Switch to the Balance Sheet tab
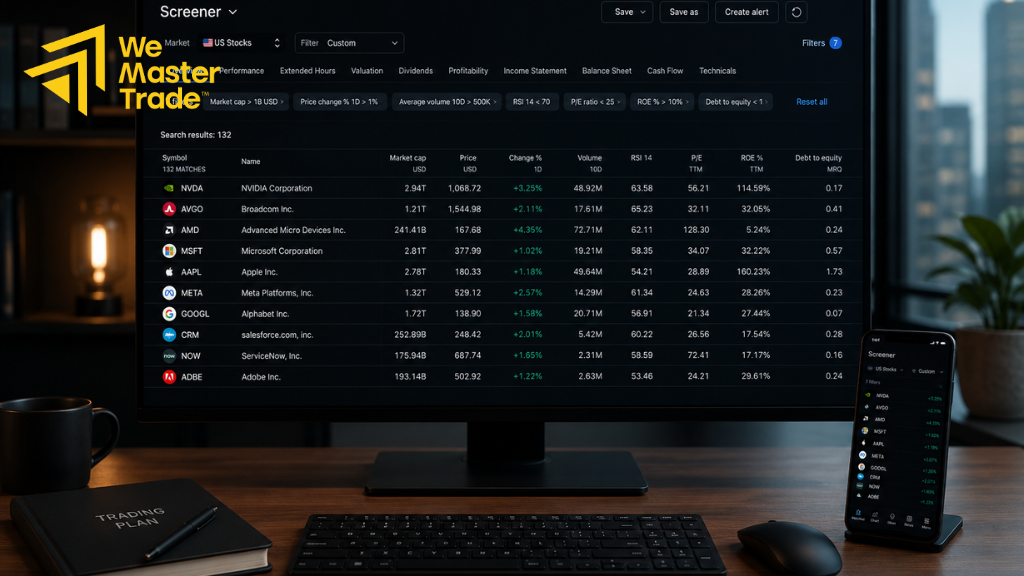 click(607, 71)
